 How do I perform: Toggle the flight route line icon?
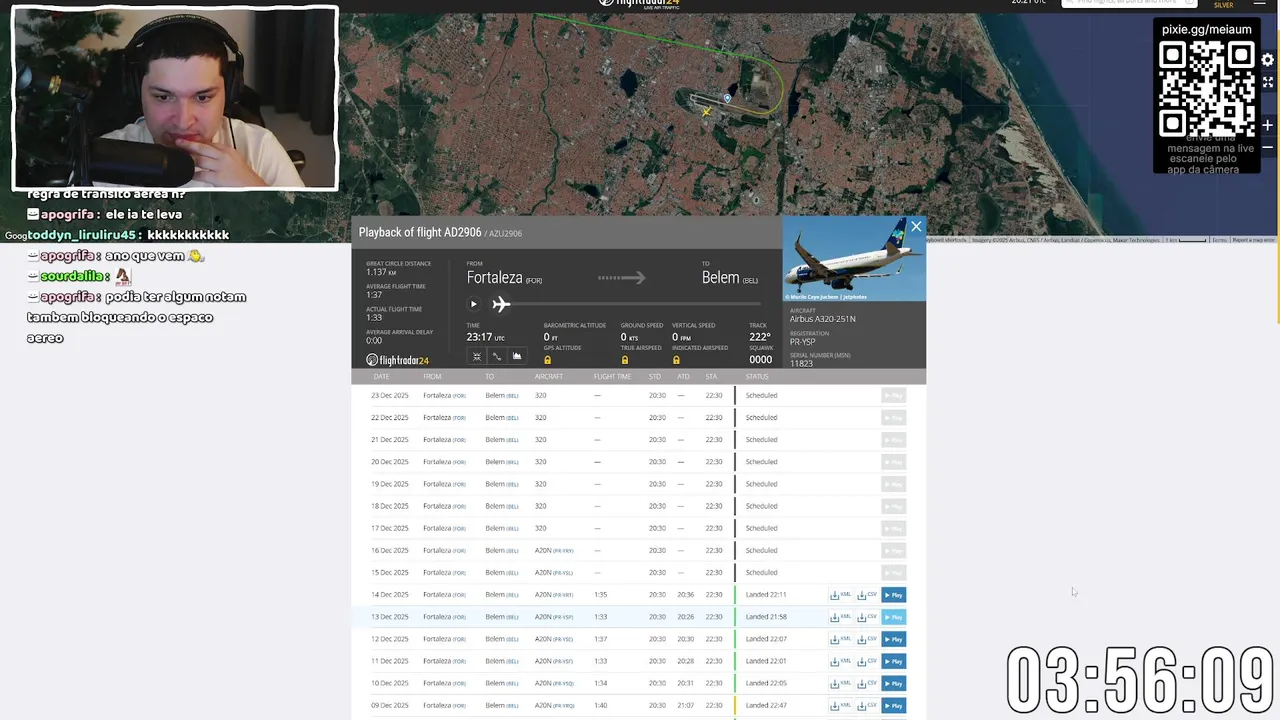(497, 356)
